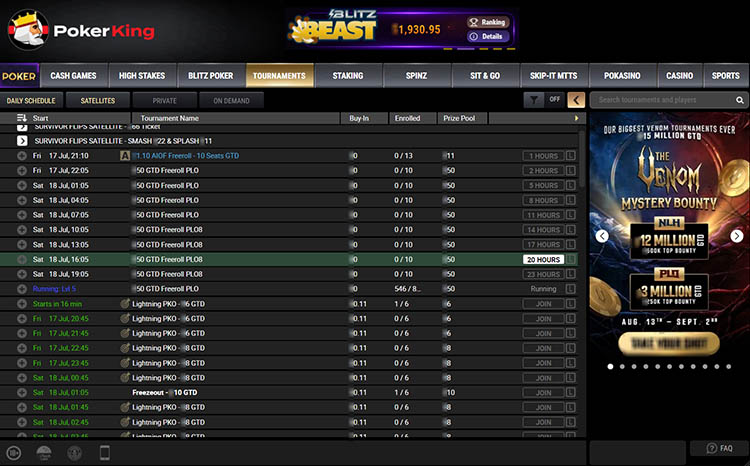This screenshot has width=750, height=466.
Task: Click plus icon for the Running Lvl 5 row
Action: [22, 289]
